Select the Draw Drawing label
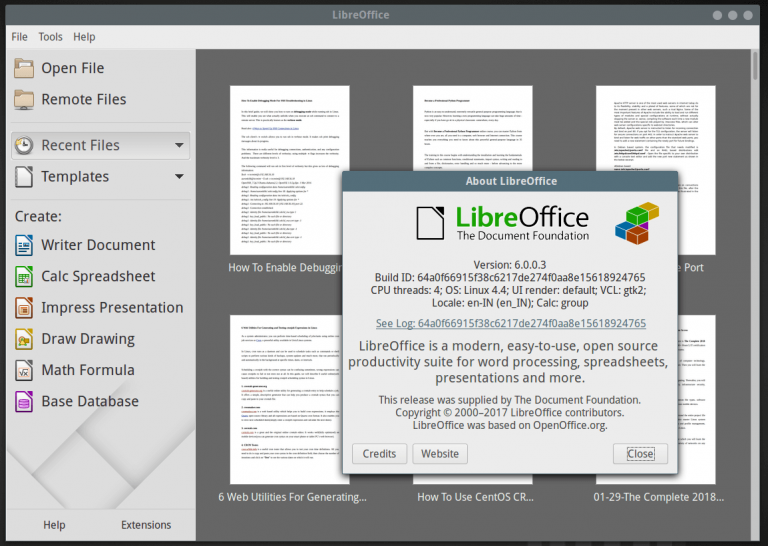The width and height of the screenshot is (768, 546). [x=88, y=339]
